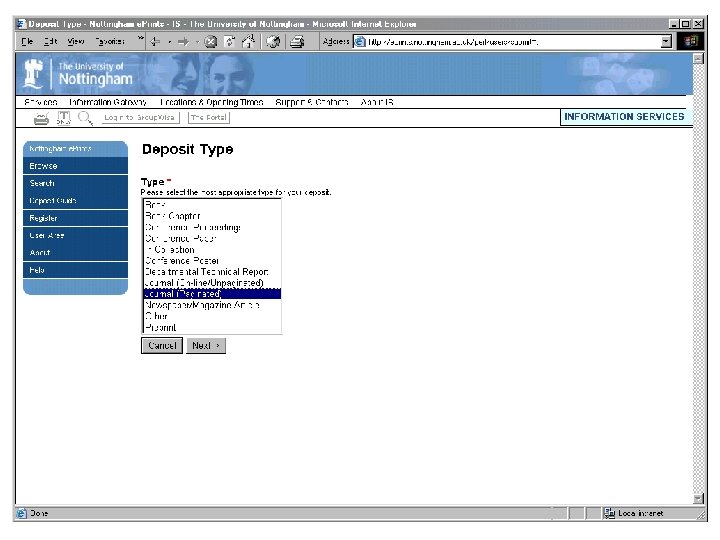Click the page icon in the address bar
The height and width of the screenshot is (540, 720).
(360, 42)
